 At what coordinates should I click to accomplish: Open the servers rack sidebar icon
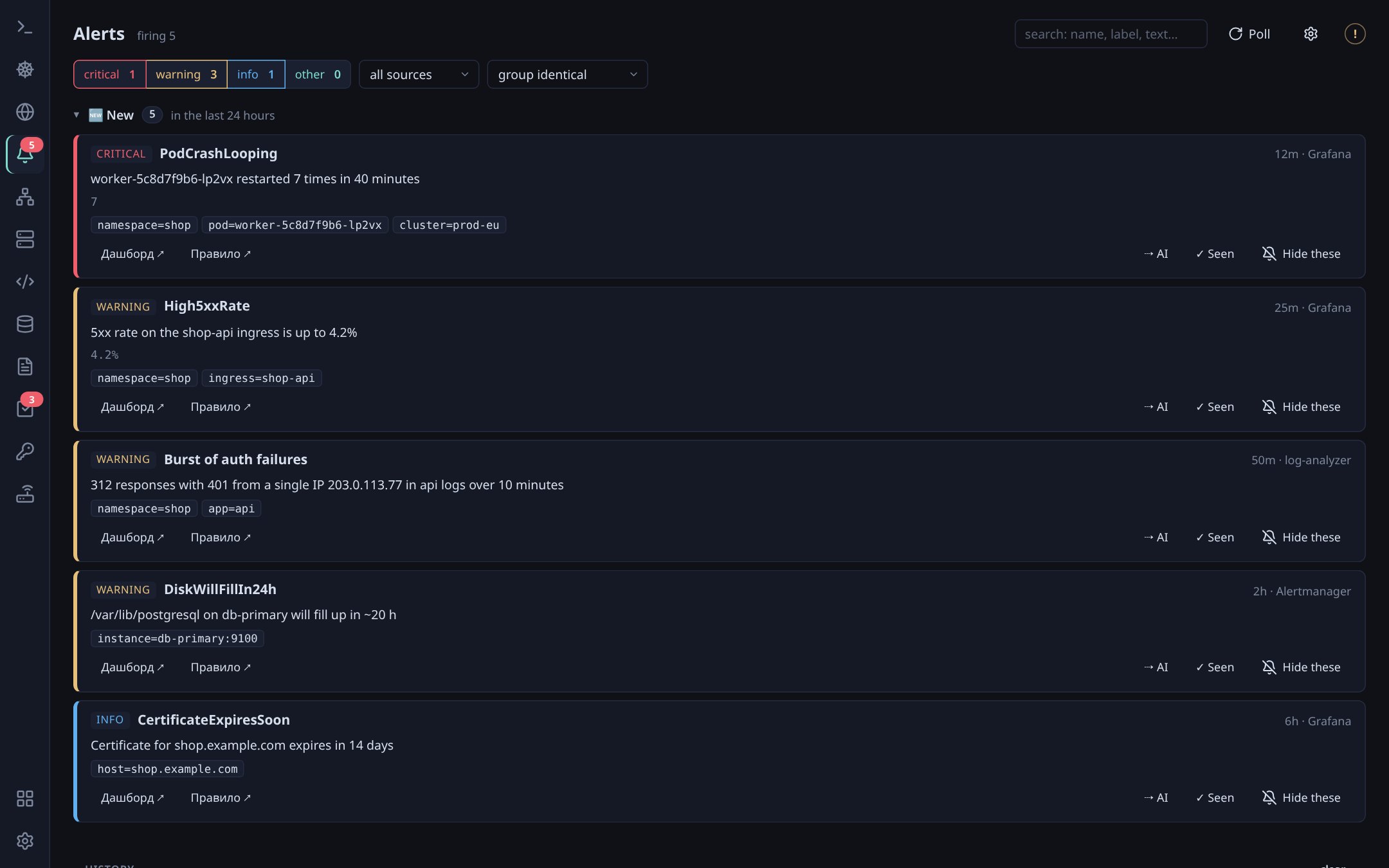point(24,239)
